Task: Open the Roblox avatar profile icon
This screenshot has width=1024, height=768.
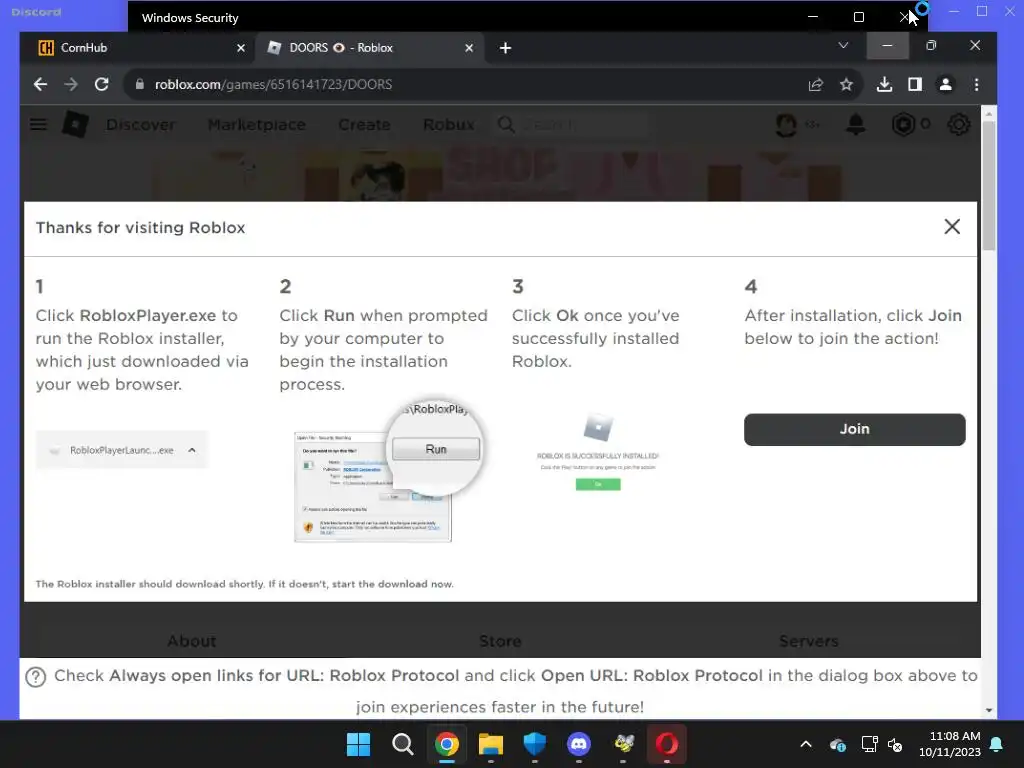Action: (786, 124)
